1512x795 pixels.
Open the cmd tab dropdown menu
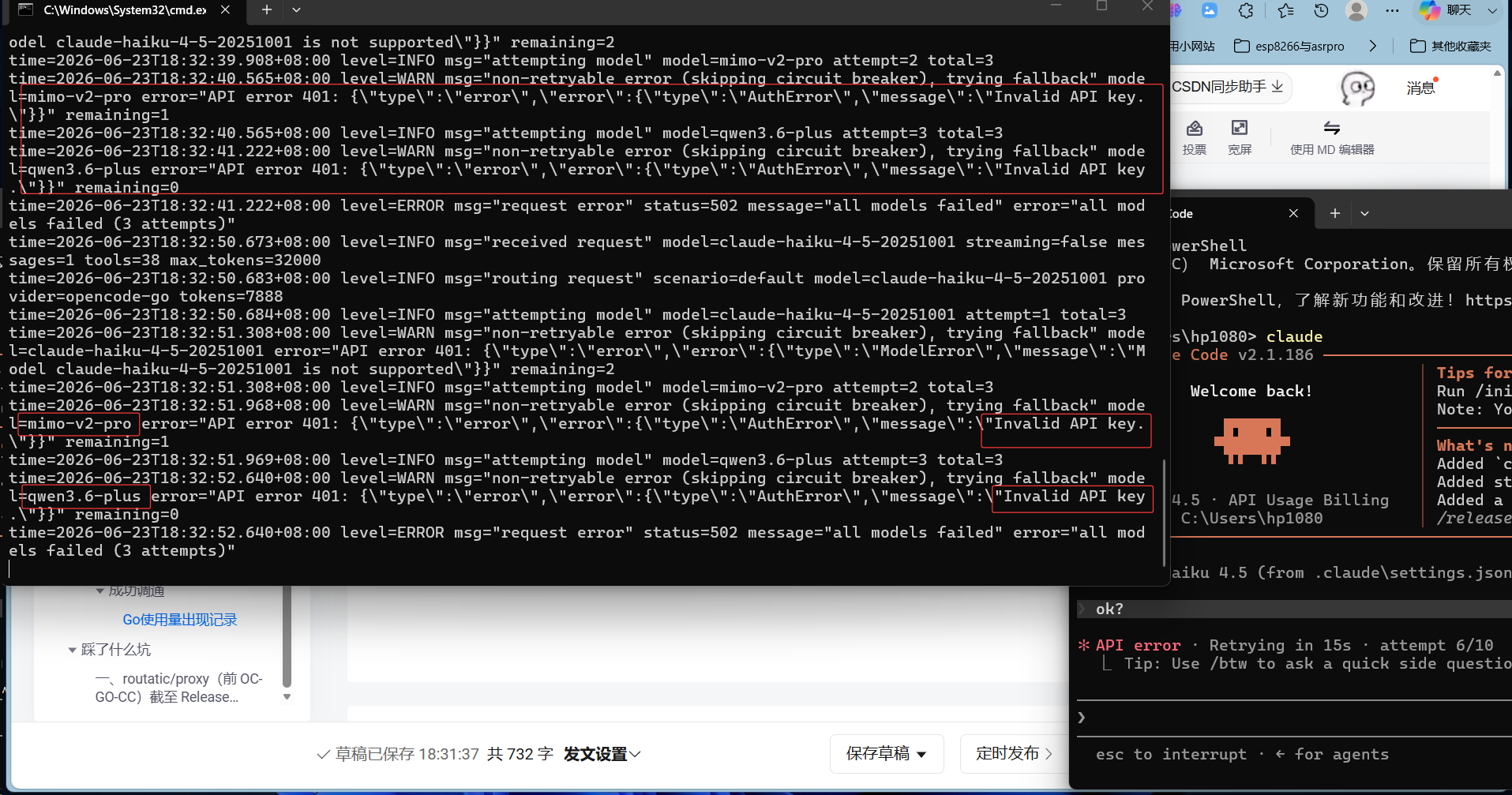[x=297, y=9]
